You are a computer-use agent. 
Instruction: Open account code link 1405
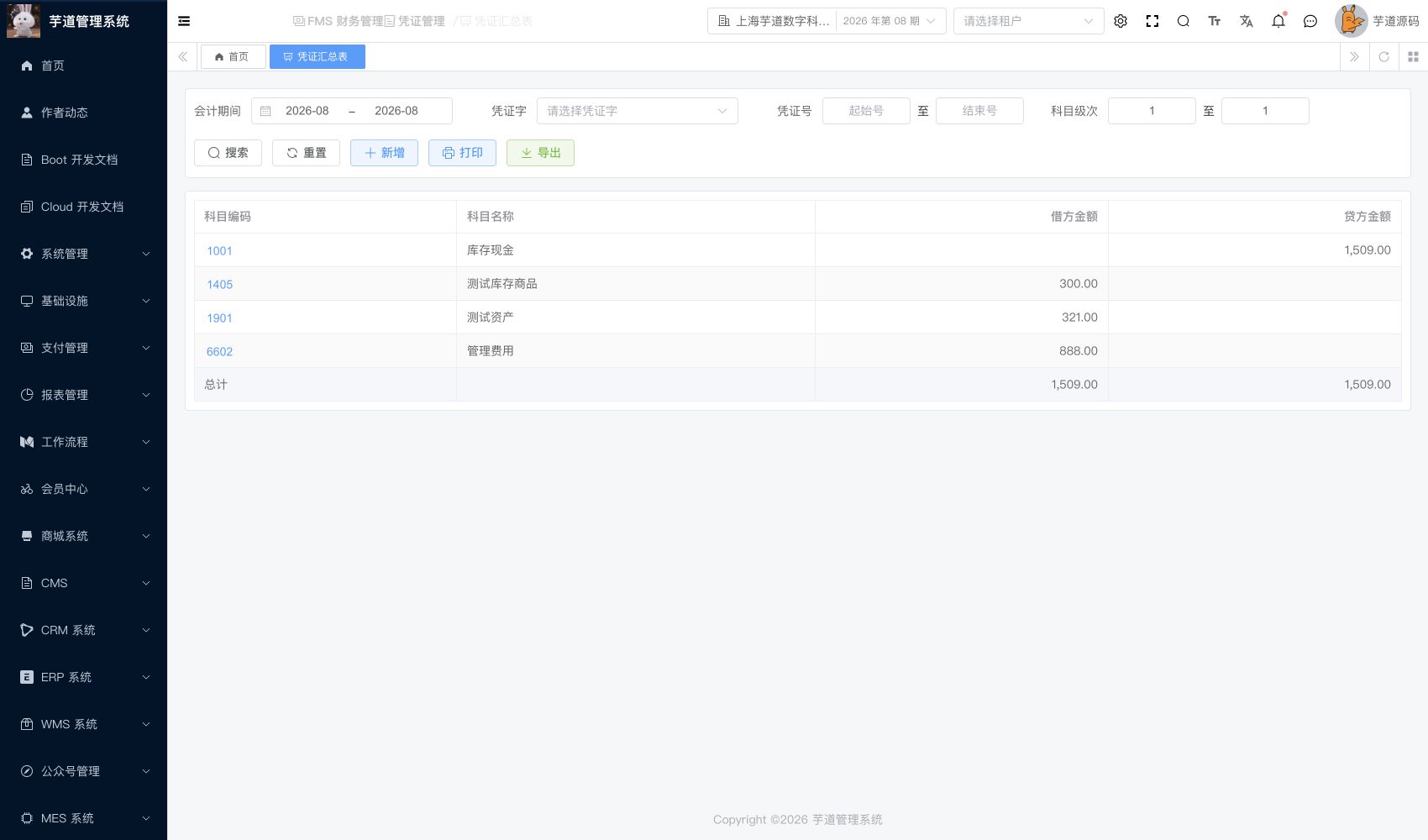(219, 284)
